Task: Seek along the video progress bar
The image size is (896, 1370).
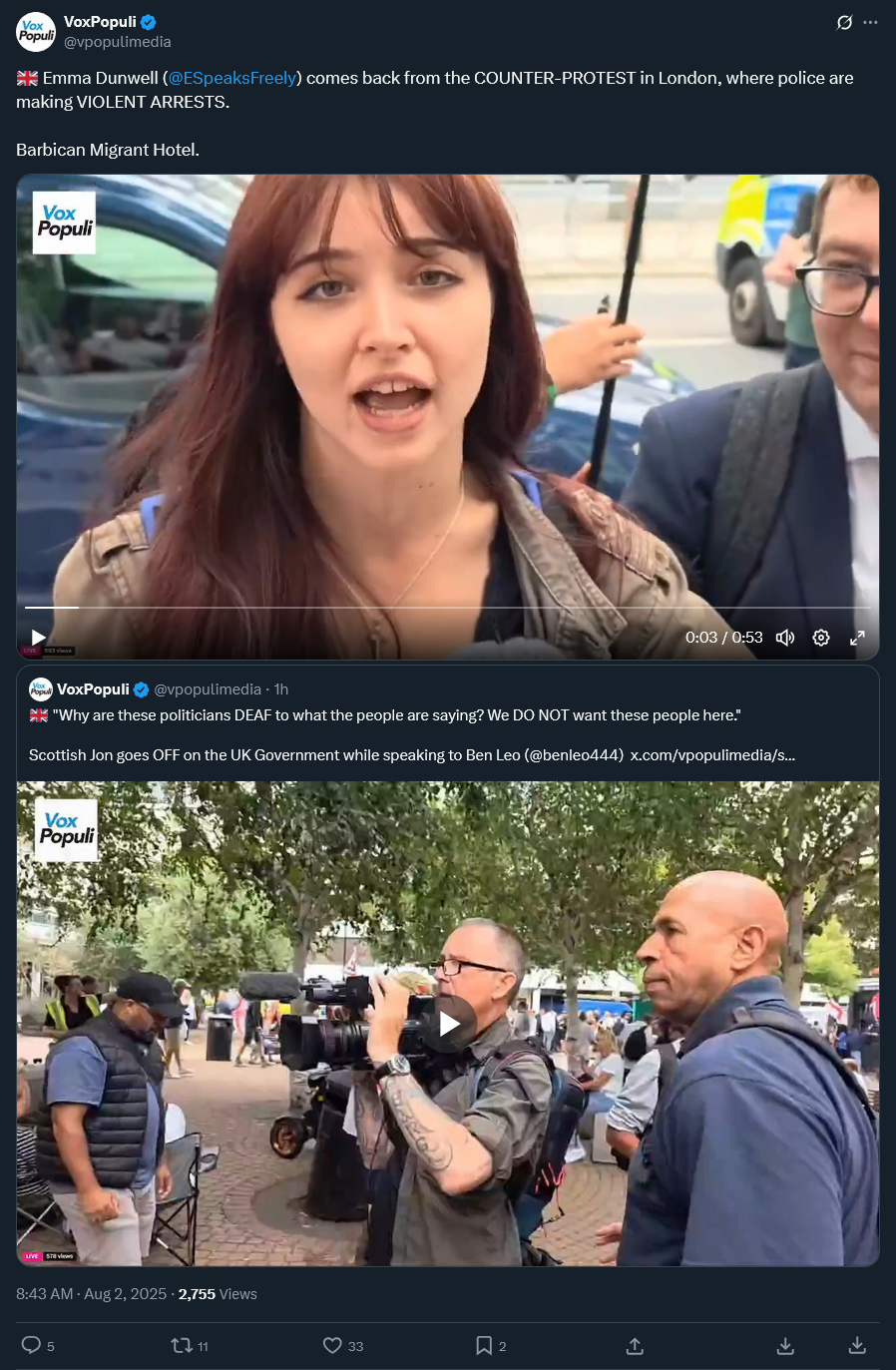Action: [447, 607]
